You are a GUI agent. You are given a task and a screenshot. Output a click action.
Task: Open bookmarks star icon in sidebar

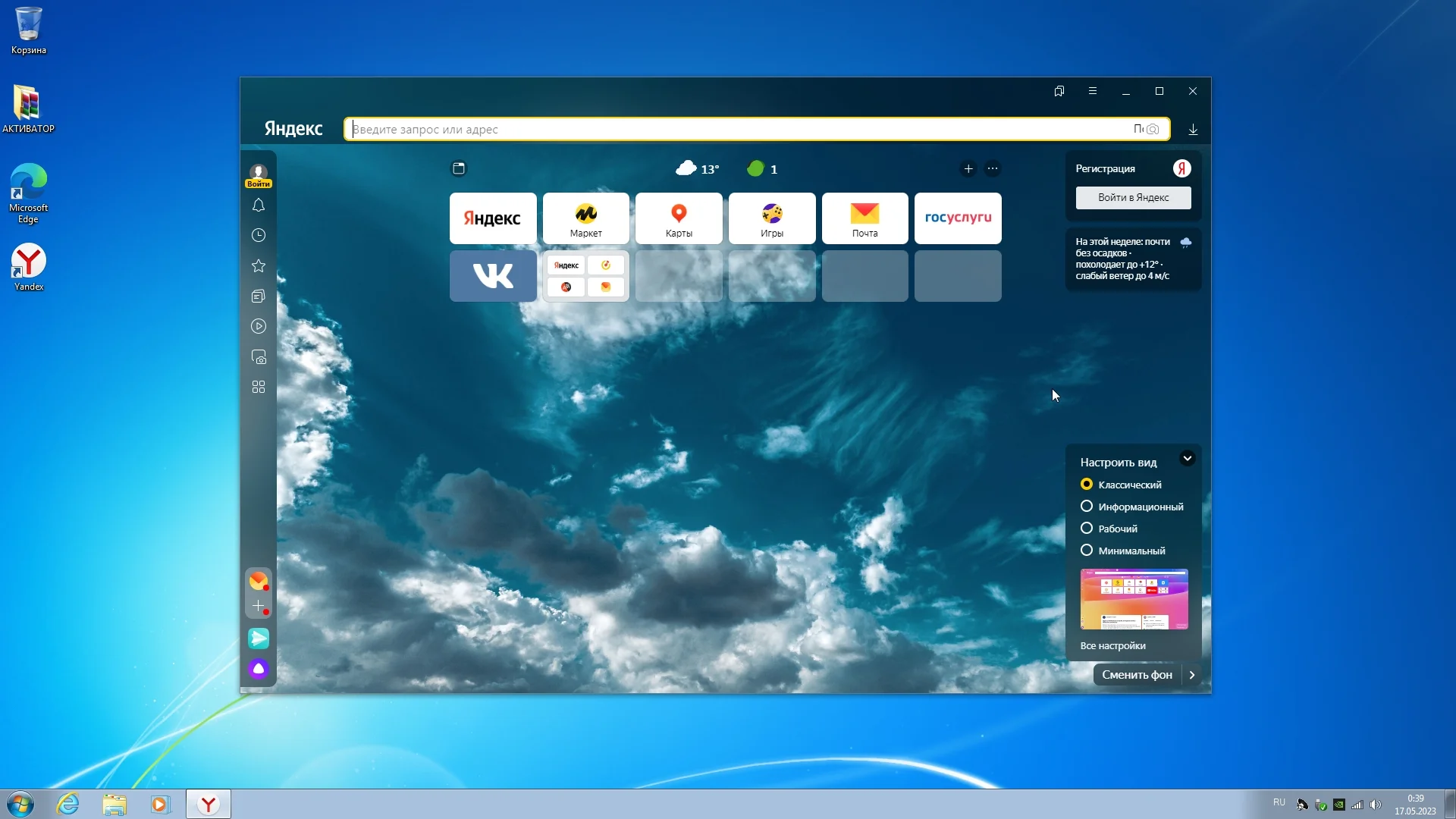259,266
